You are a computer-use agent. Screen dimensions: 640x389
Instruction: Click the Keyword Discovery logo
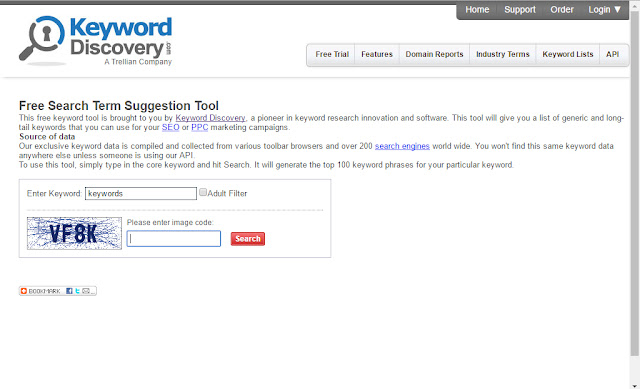pyautogui.click(x=96, y=41)
